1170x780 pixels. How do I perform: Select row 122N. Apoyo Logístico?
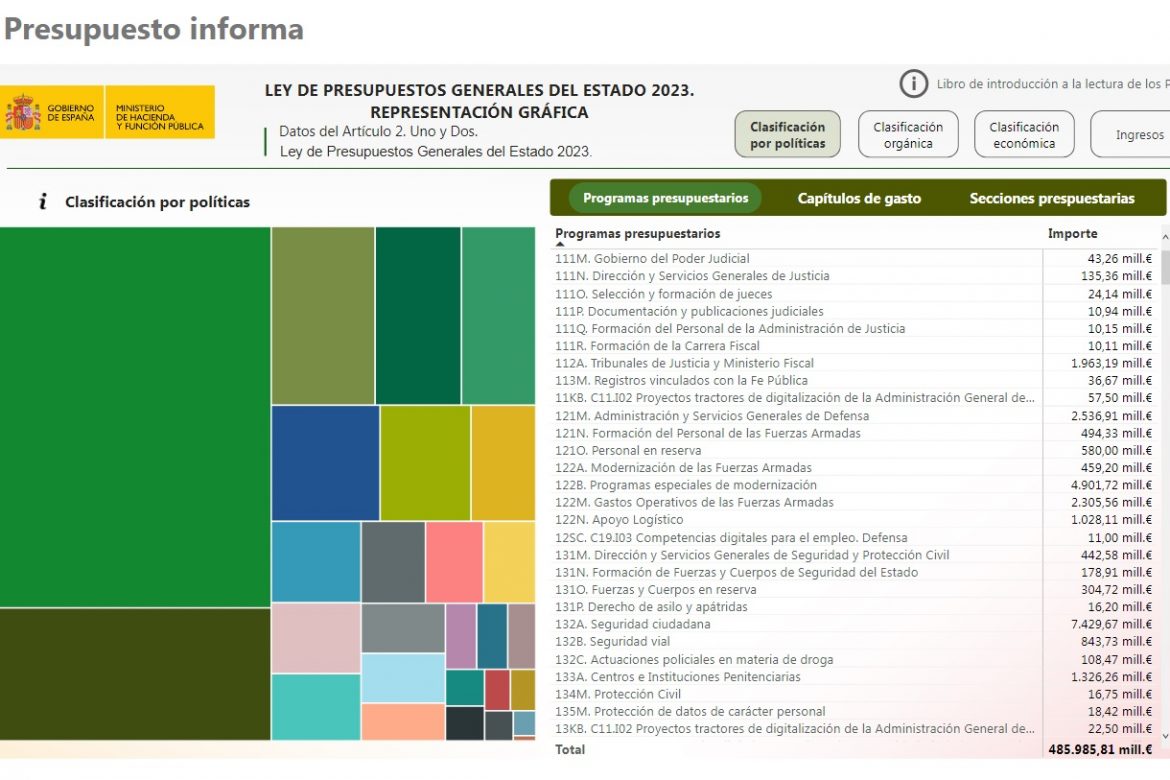point(855,520)
